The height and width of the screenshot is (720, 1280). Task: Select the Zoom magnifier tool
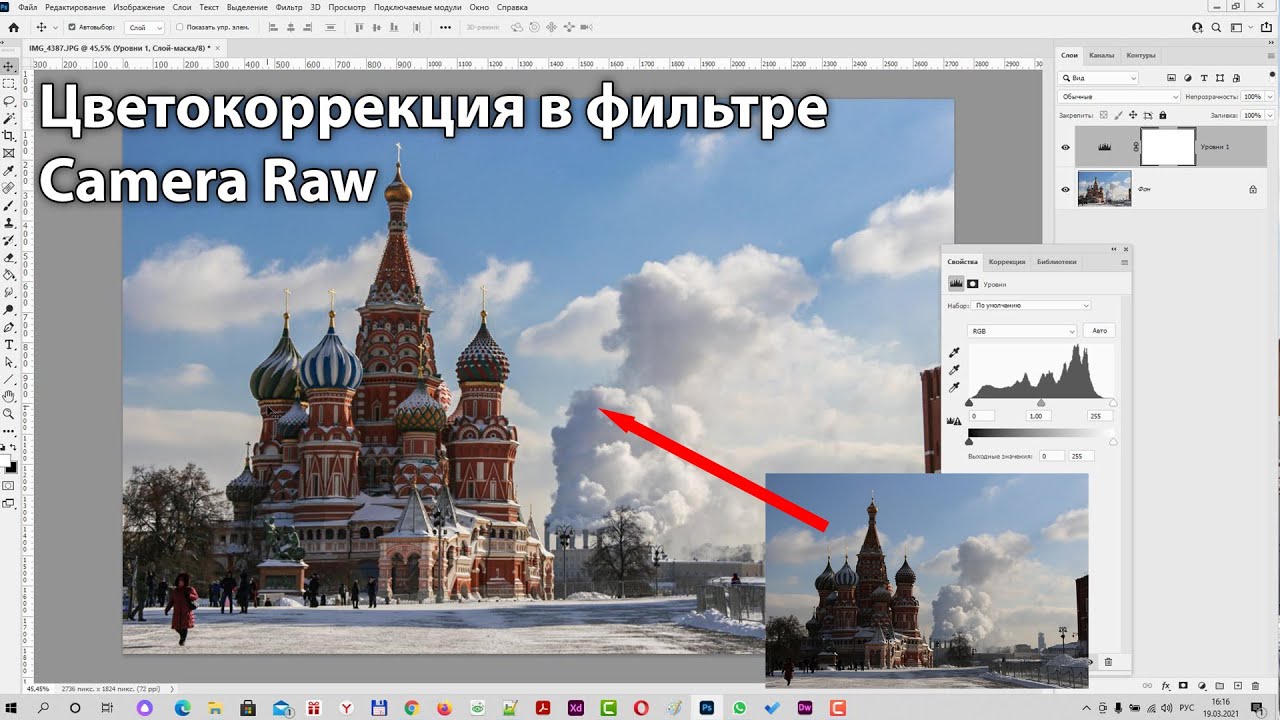pos(9,413)
